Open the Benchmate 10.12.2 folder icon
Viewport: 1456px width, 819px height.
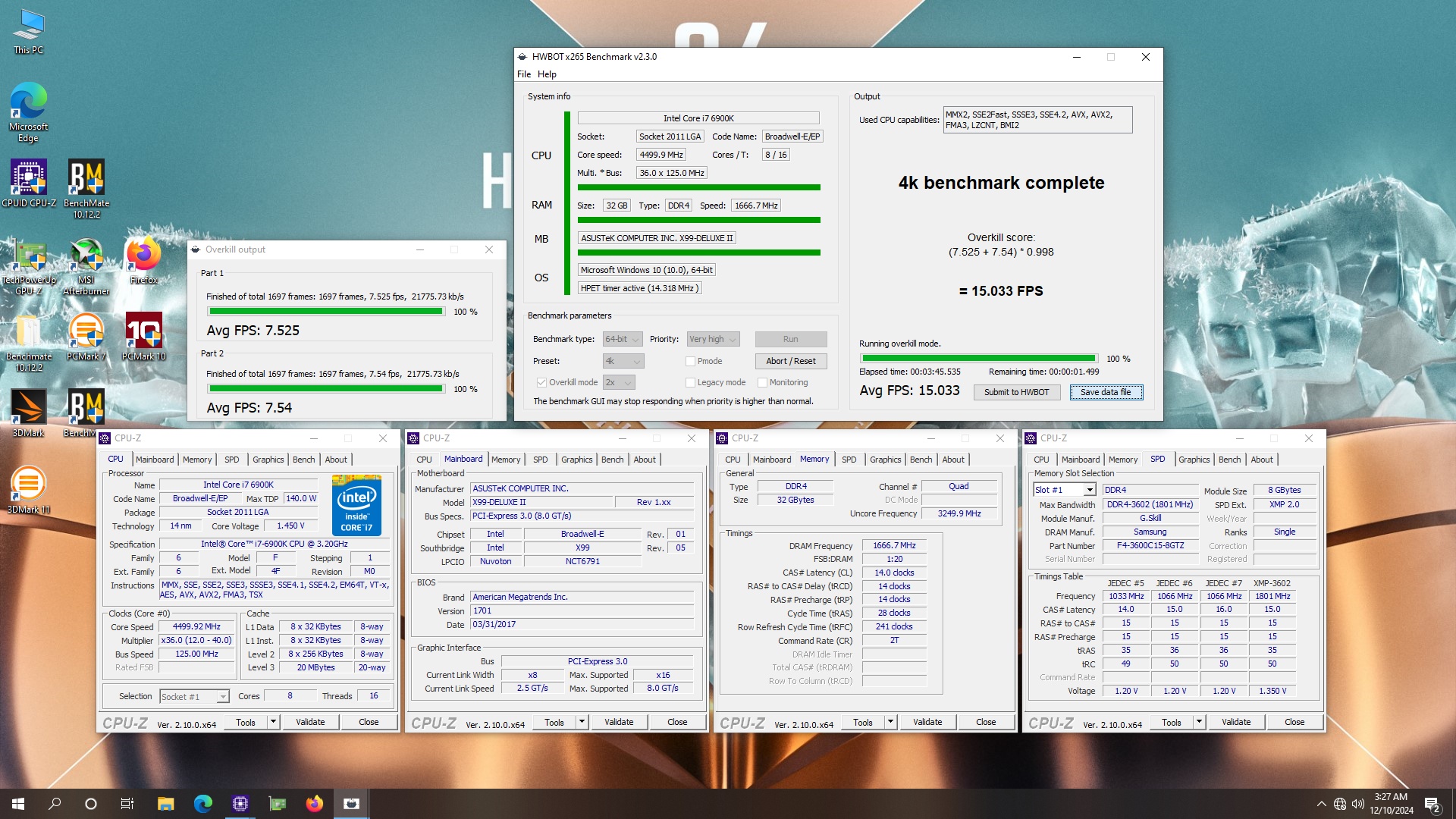29,342
